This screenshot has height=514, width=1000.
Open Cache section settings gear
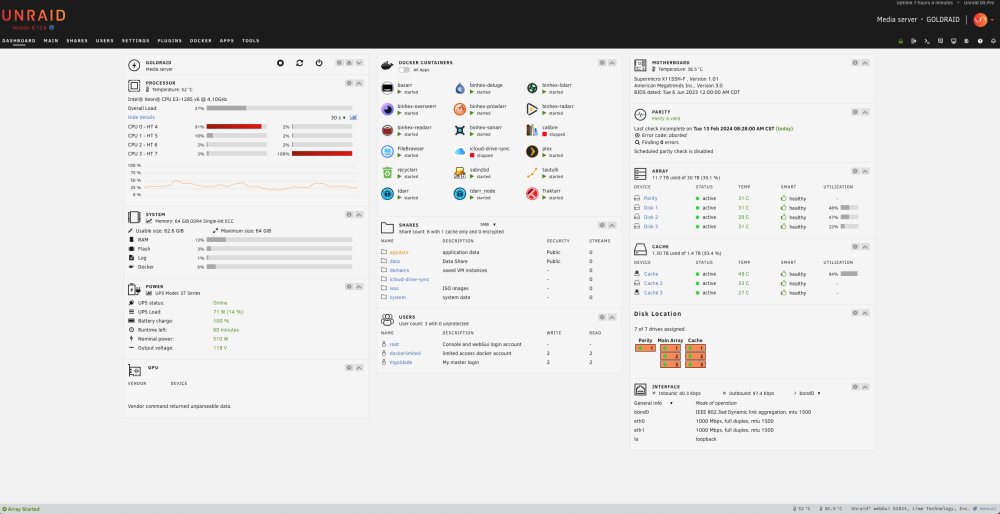tap(855, 246)
